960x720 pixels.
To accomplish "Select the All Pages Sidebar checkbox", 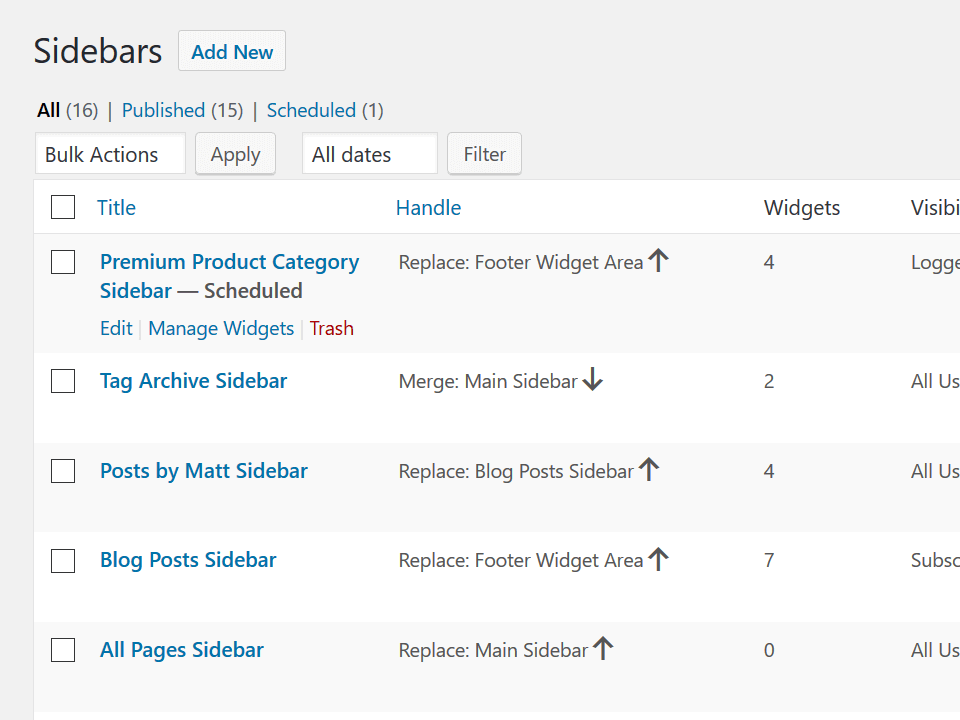I will click(62, 650).
